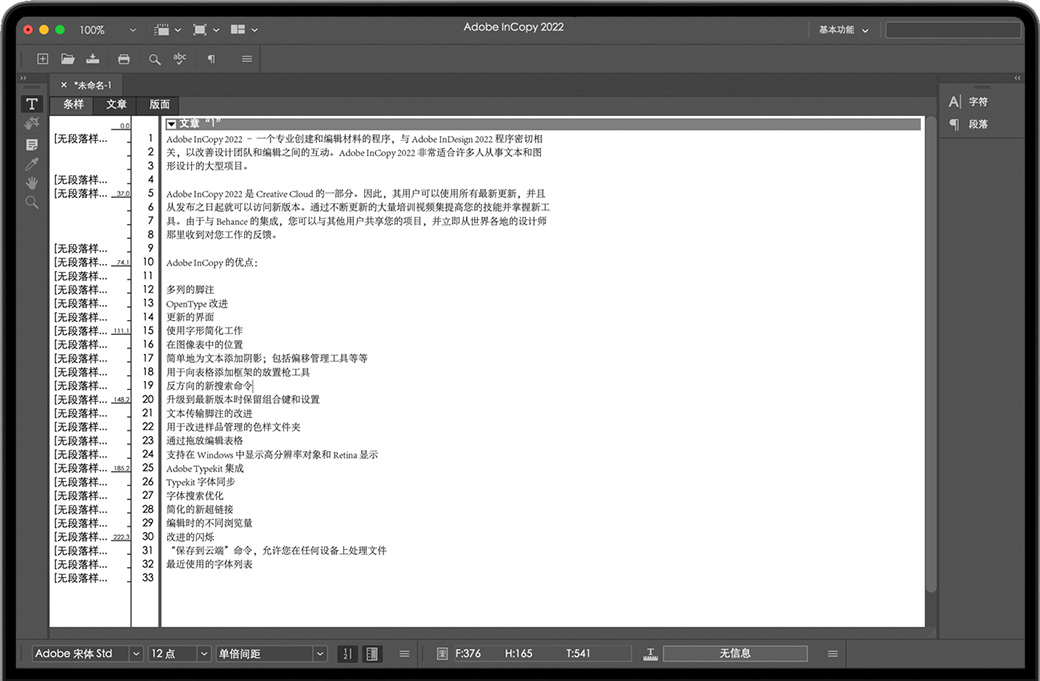Image resolution: width=1040 pixels, height=681 pixels.
Task: Click the Save icon in the toolbar
Action: pyautogui.click(x=94, y=59)
